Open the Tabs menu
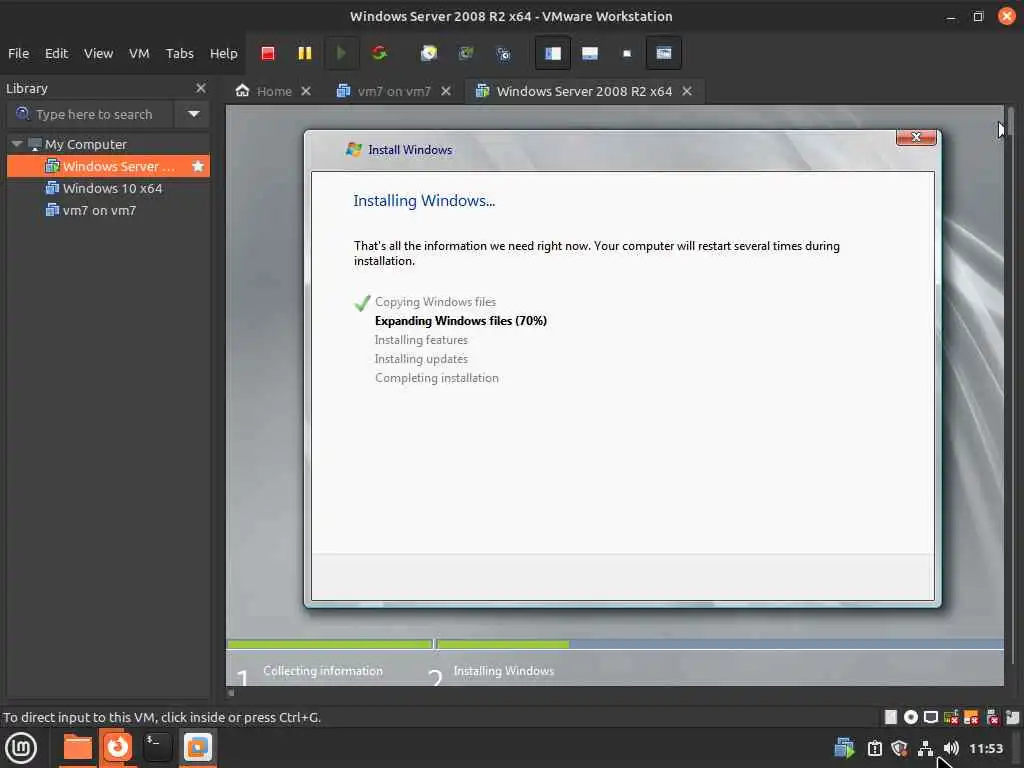Viewport: 1024px width, 768px height. (x=180, y=54)
